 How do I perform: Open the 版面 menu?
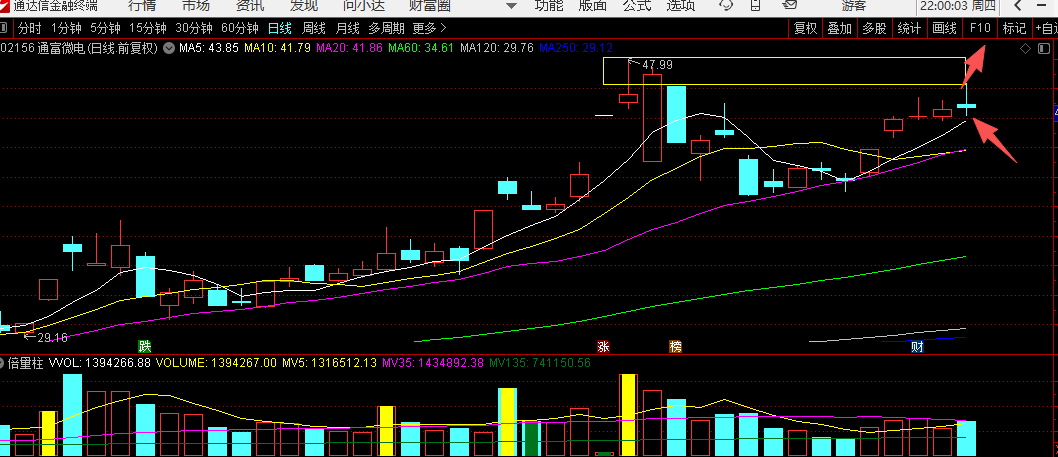(592, 5)
